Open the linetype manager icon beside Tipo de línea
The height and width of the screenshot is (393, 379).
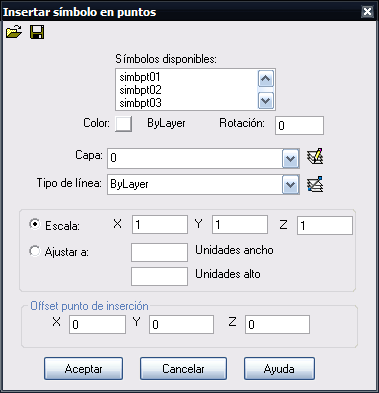coord(315,184)
